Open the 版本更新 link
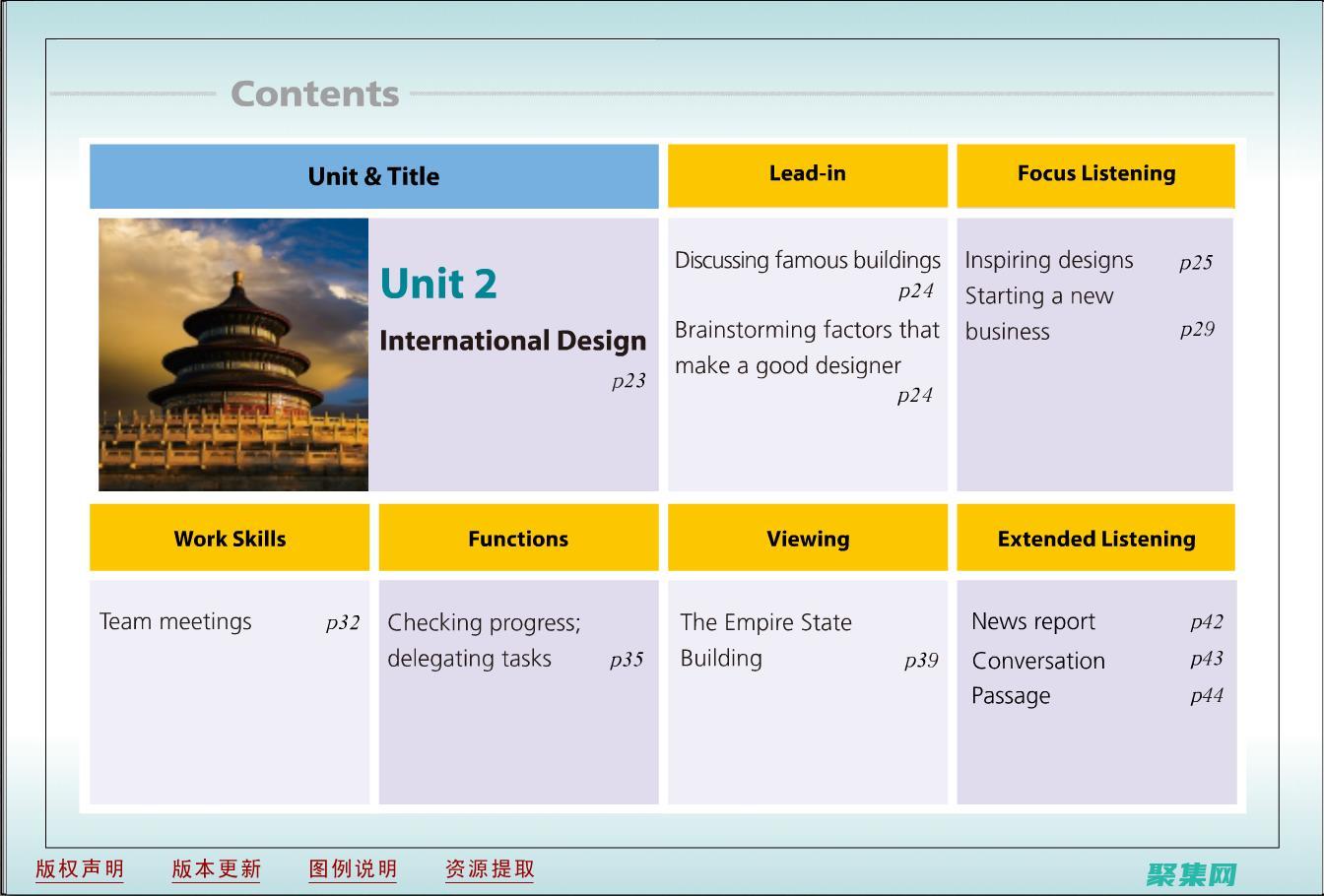Image resolution: width=1324 pixels, height=896 pixels. click(216, 869)
